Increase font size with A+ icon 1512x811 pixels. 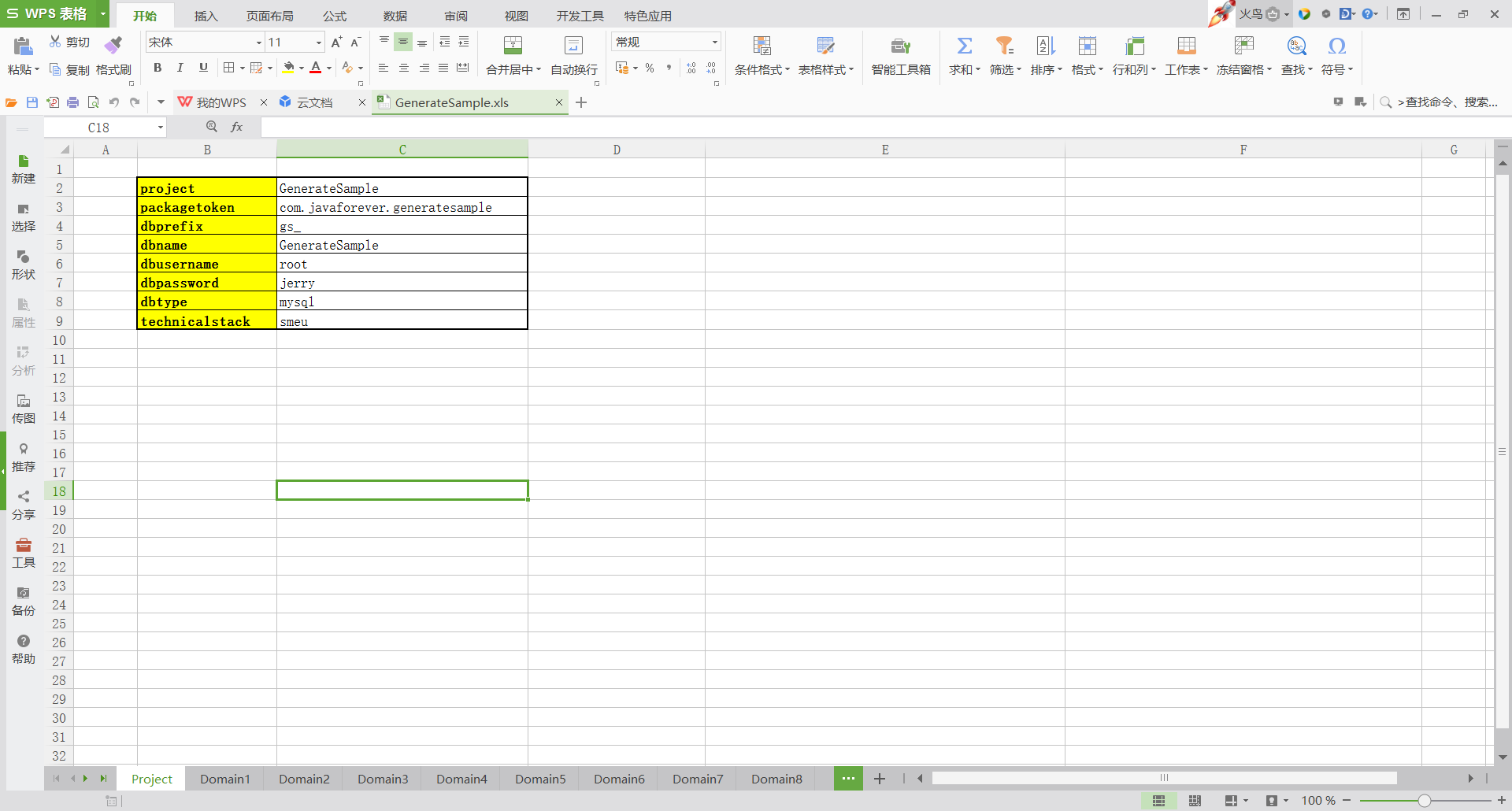(x=336, y=43)
